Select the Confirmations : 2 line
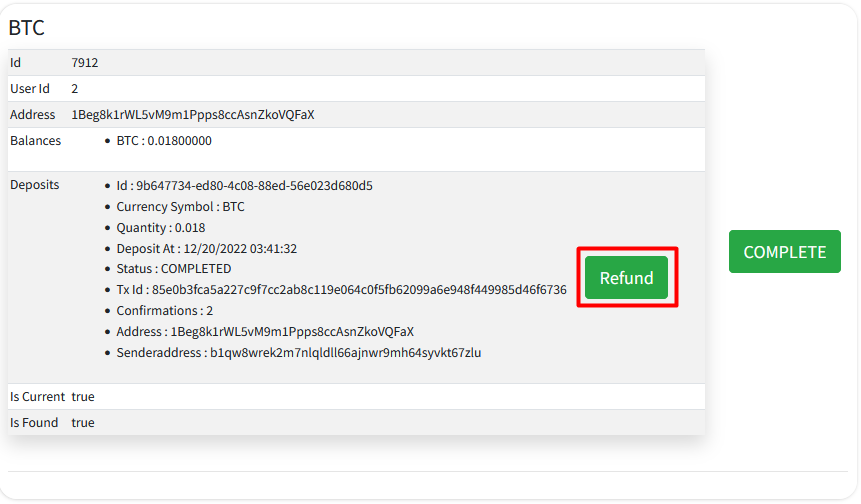861x504 pixels. [x=164, y=310]
